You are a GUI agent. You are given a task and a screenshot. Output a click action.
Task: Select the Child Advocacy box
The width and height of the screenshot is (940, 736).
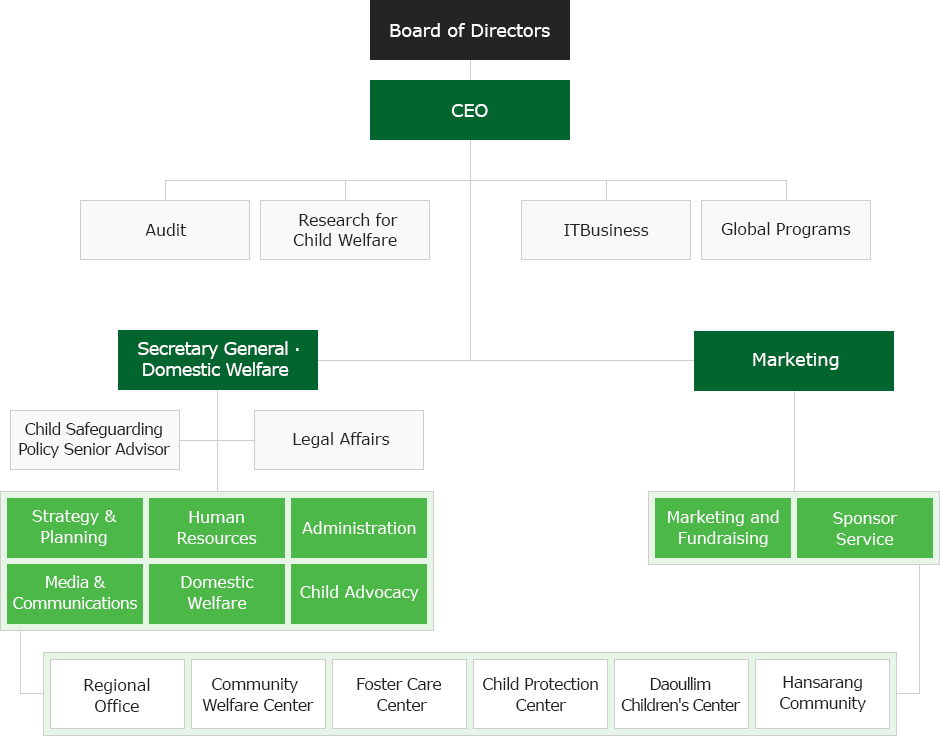pyautogui.click(x=358, y=593)
